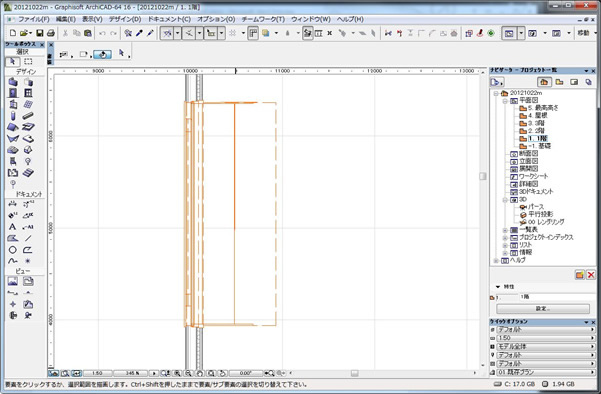Click the 0.00° orientation button below canvas
The height and width of the screenshot is (394, 601).
246,373
